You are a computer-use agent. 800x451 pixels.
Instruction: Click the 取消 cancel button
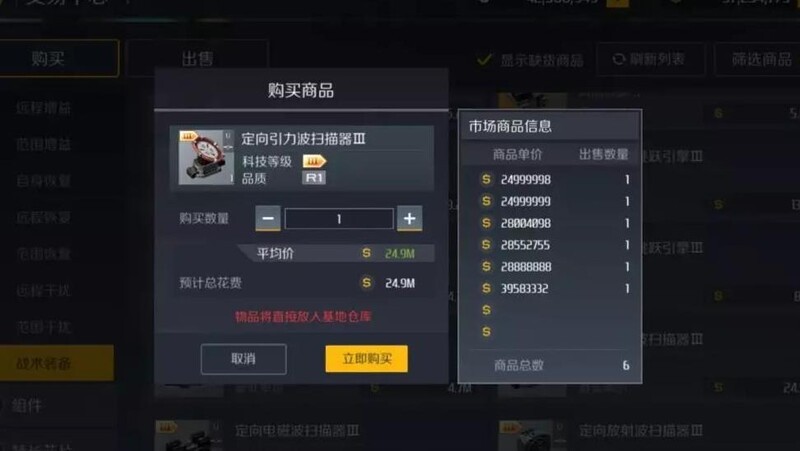(x=243, y=359)
